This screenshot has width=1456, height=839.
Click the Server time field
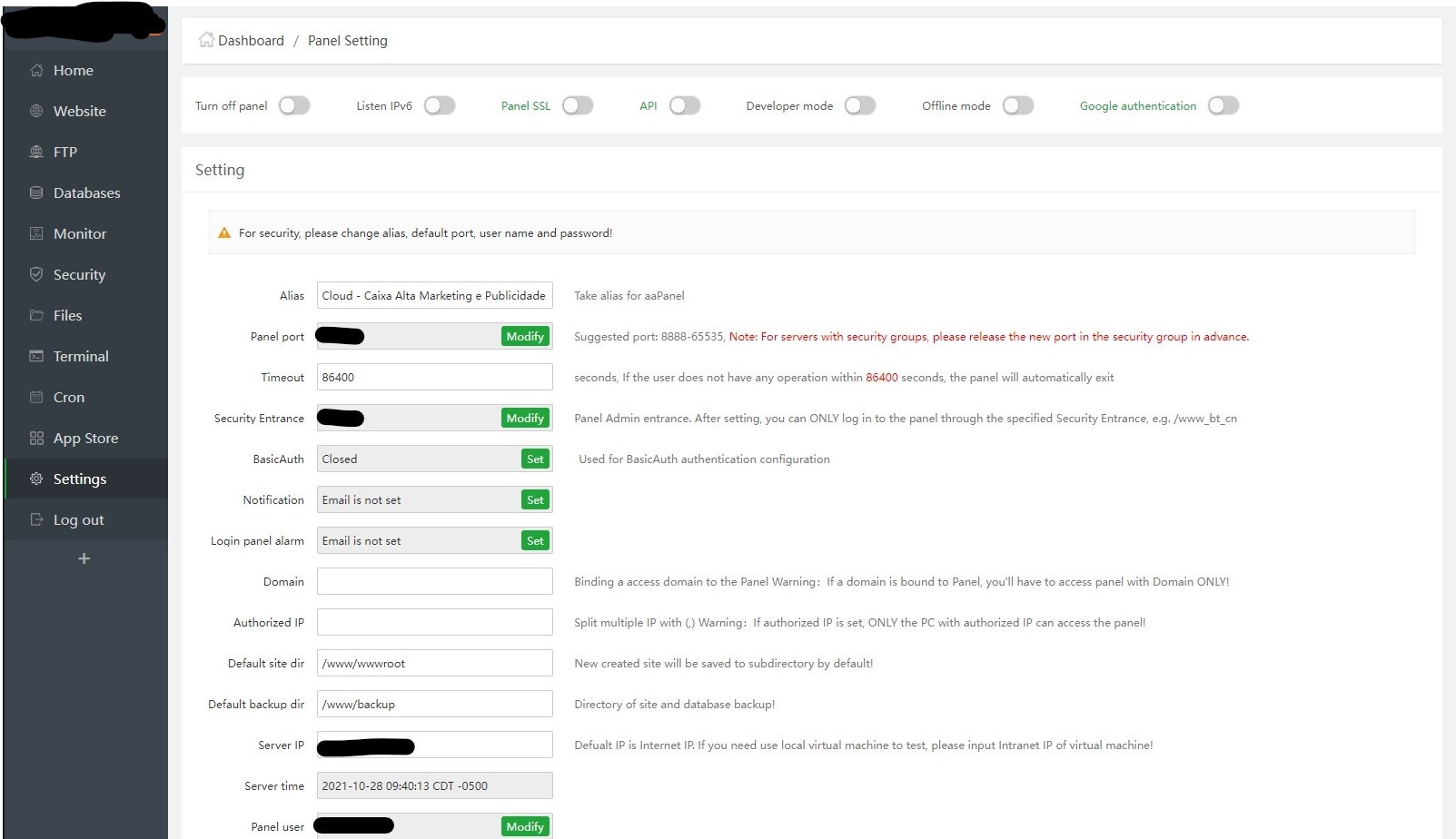click(x=434, y=785)
